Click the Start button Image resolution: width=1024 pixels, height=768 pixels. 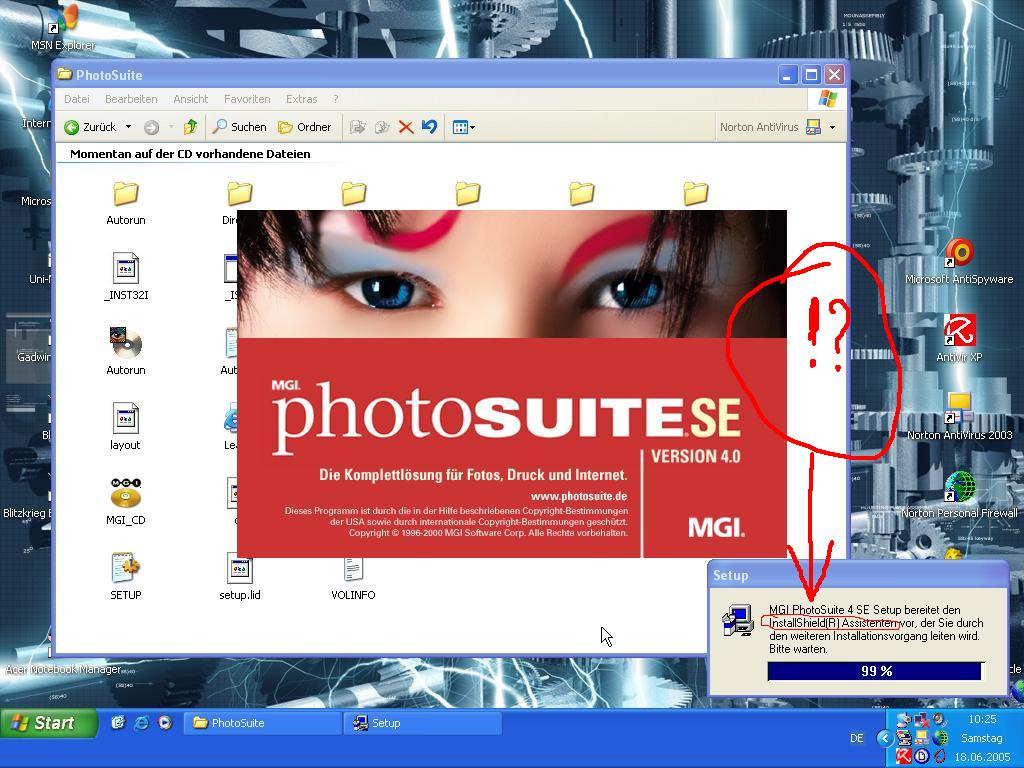tap(48, 723)
